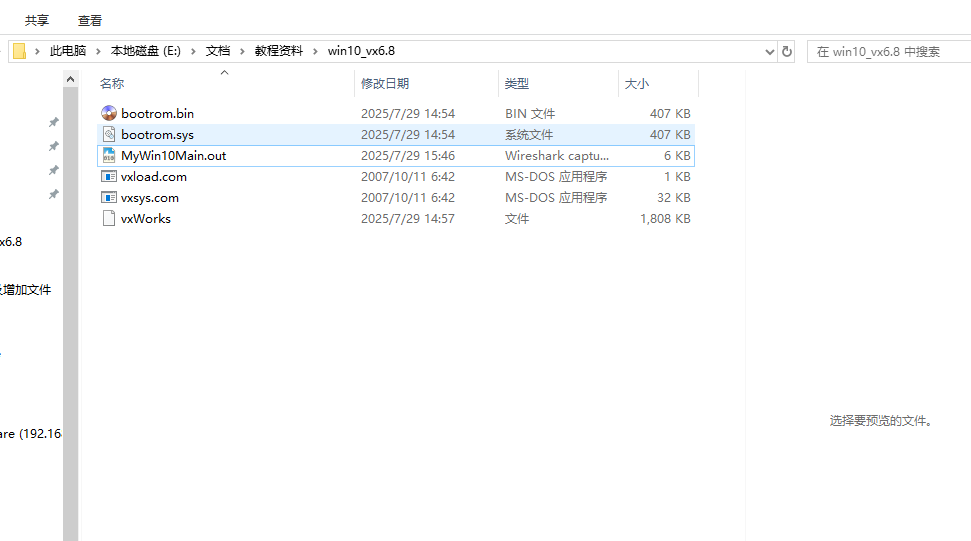
Task: Click the sidebar scrollbar up arrow
Action: pyautogui.click(x=71, y=79)
